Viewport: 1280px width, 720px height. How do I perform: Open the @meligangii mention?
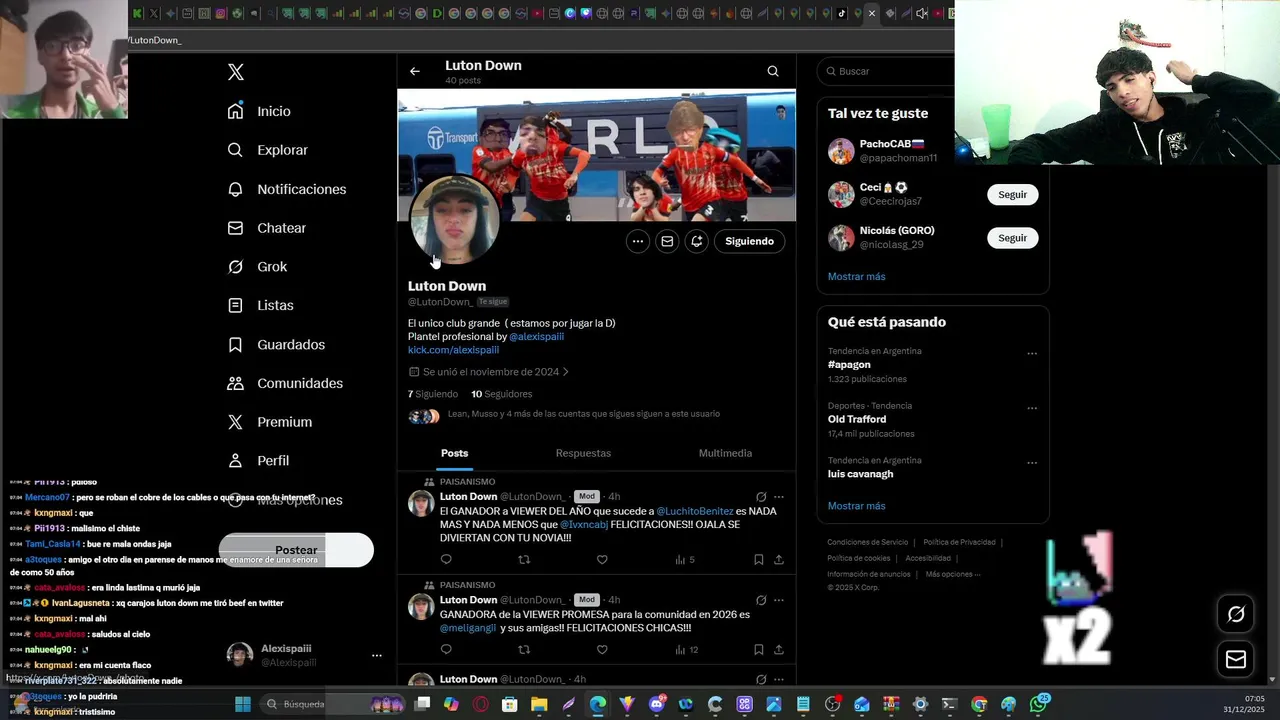click(x=468, y=628)
